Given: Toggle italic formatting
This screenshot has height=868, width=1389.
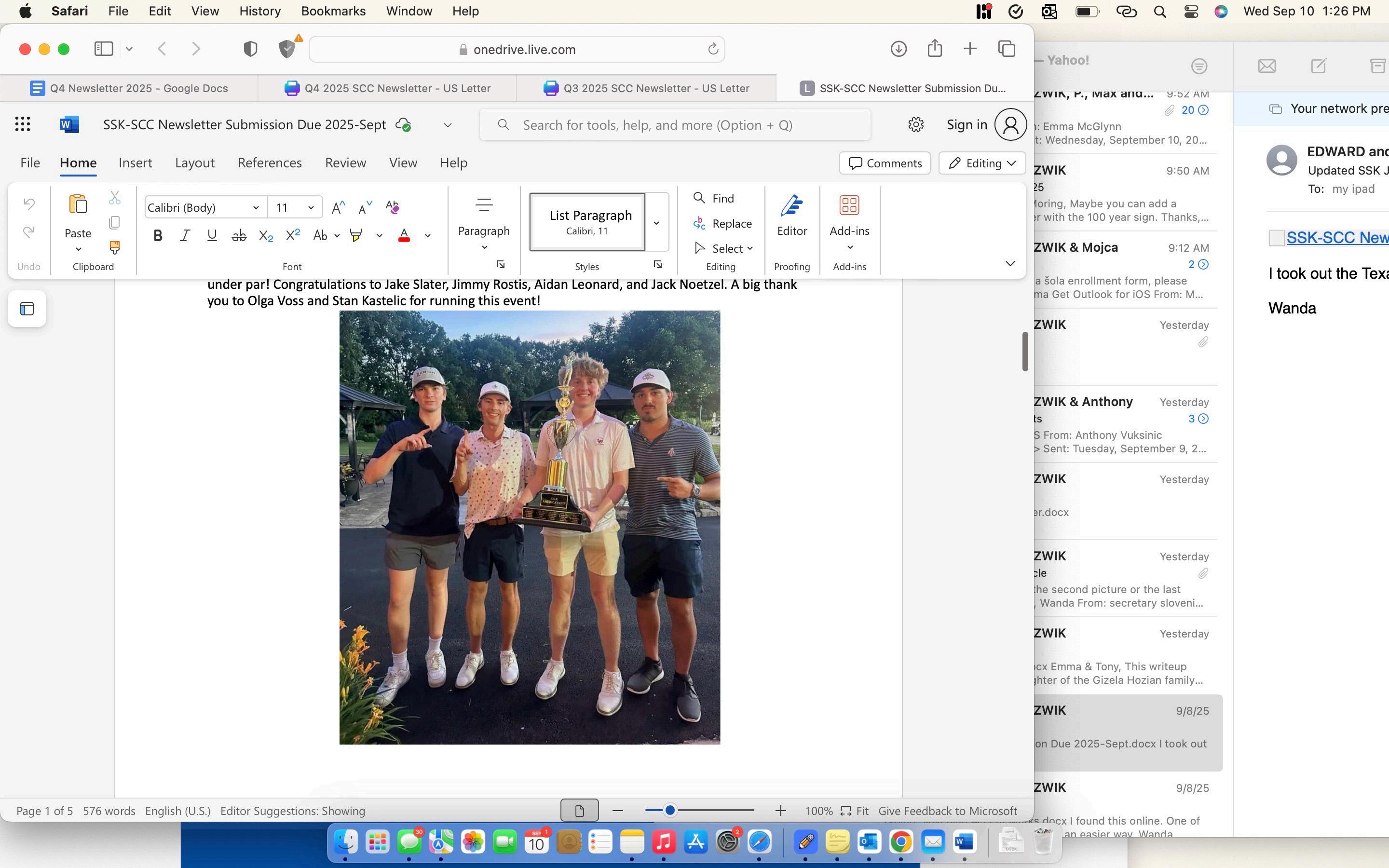Looking at the screenshot, I should [x=185, y=235].
